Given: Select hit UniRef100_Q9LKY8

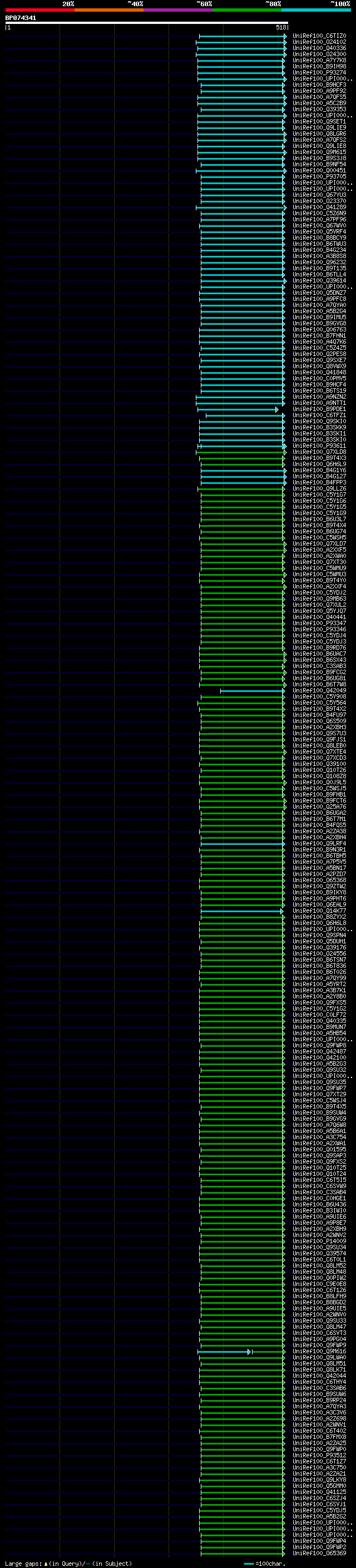Looking at the screenshot, I should tap(319, 1480).
